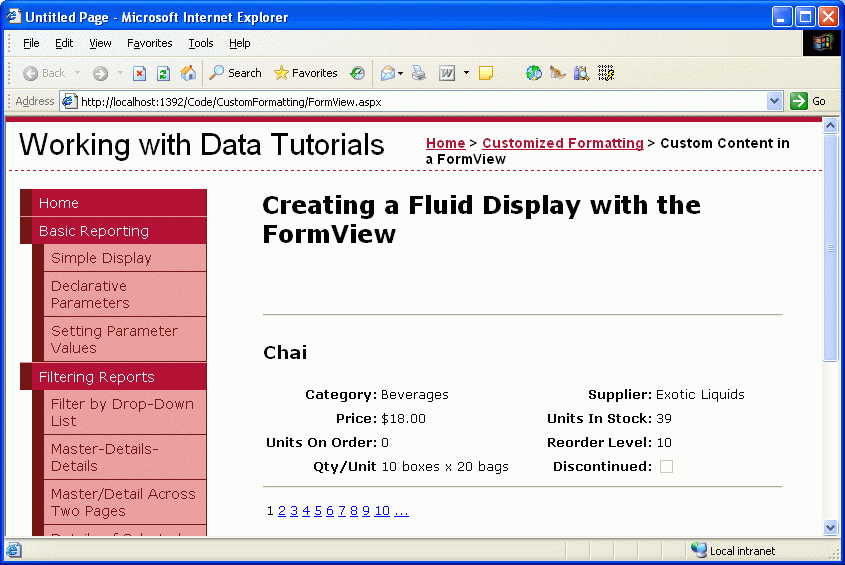Open the Edit with Word dropdown arrow
The height and width of the screenshot is (565, 845).
tap(466, 73)
